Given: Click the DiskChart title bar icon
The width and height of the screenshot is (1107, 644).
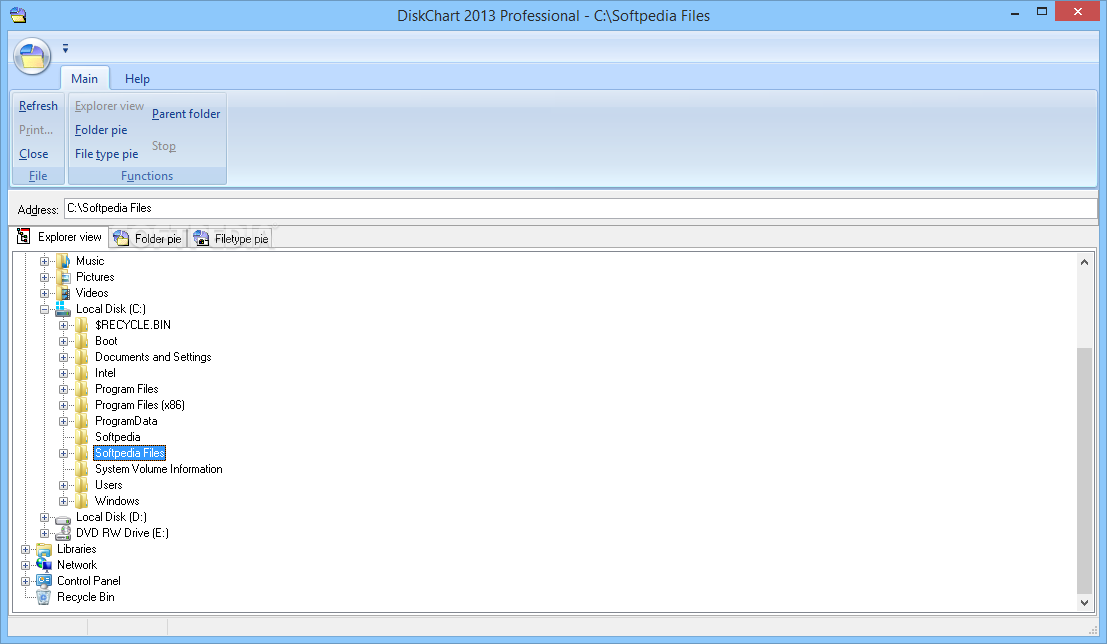Looking at the screenshot, I should pyautogui.click(x=18, y=15).
